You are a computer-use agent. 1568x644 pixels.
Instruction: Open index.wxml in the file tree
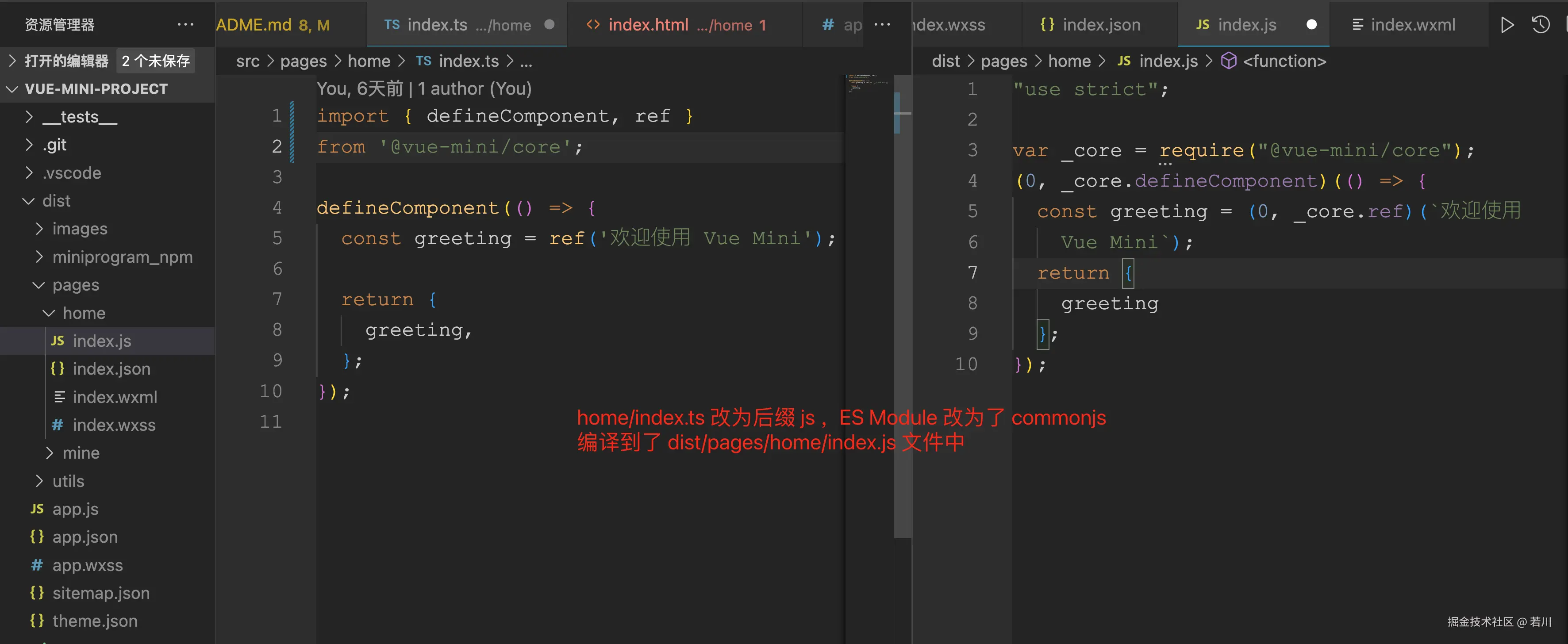pos(115,397)
